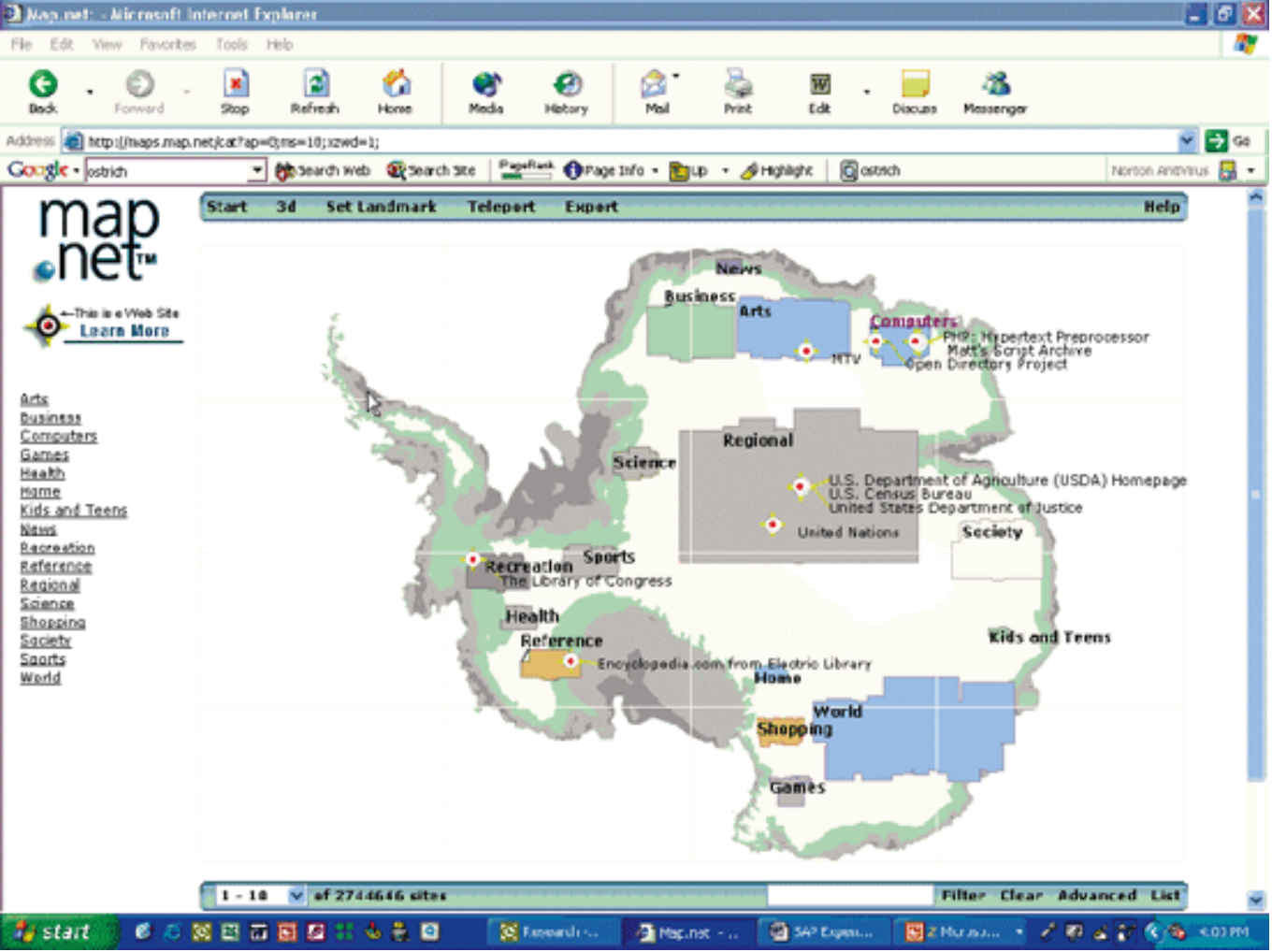The height and width of the screenshot is (952, 1272).
Task: Click the Norton AntiVirus toolbar icon
Action: pyautogui.click(x=1228, y=170)
